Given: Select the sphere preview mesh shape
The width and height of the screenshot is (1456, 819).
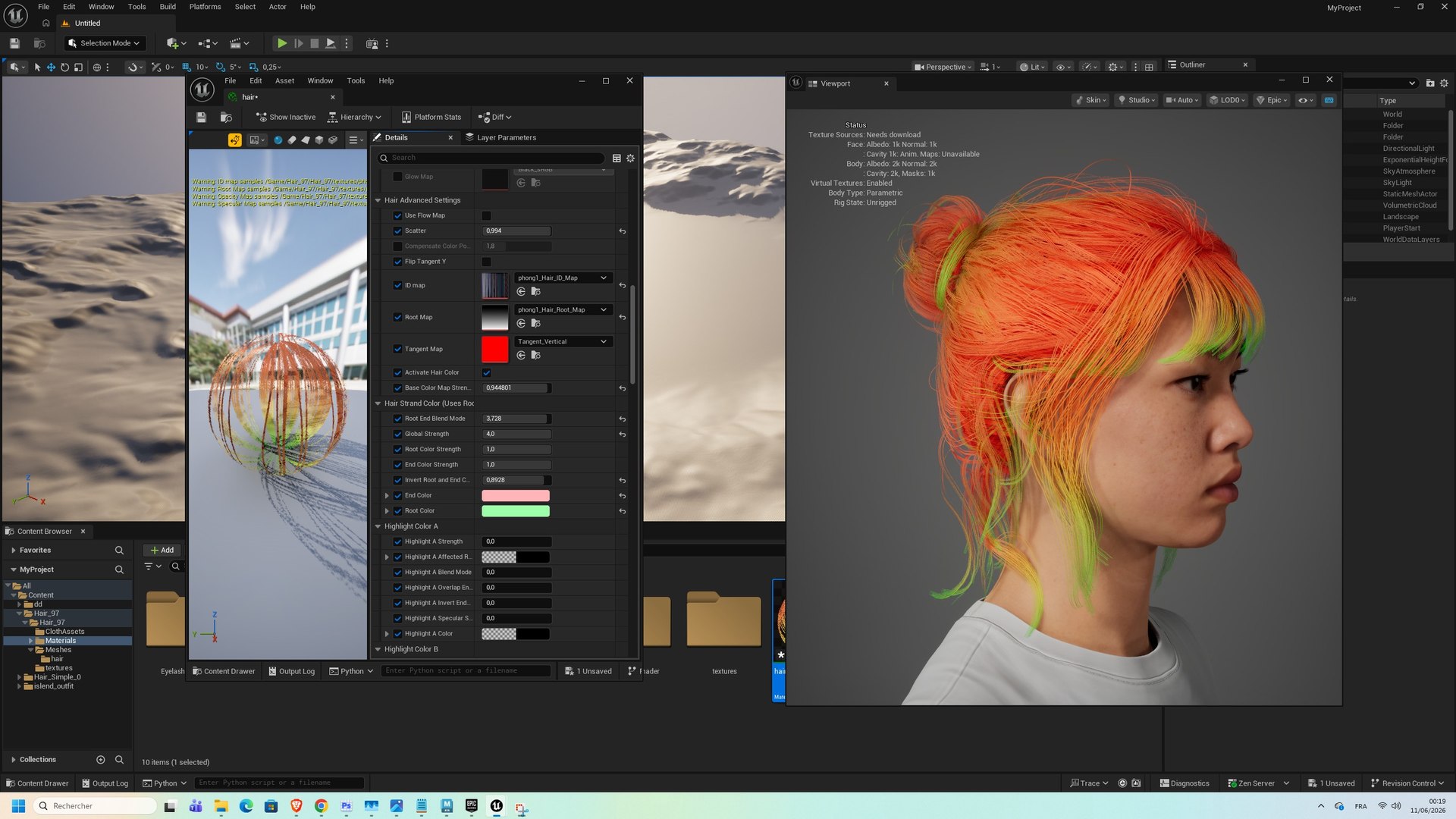Looking at the screenshot, I should (278, 140).
